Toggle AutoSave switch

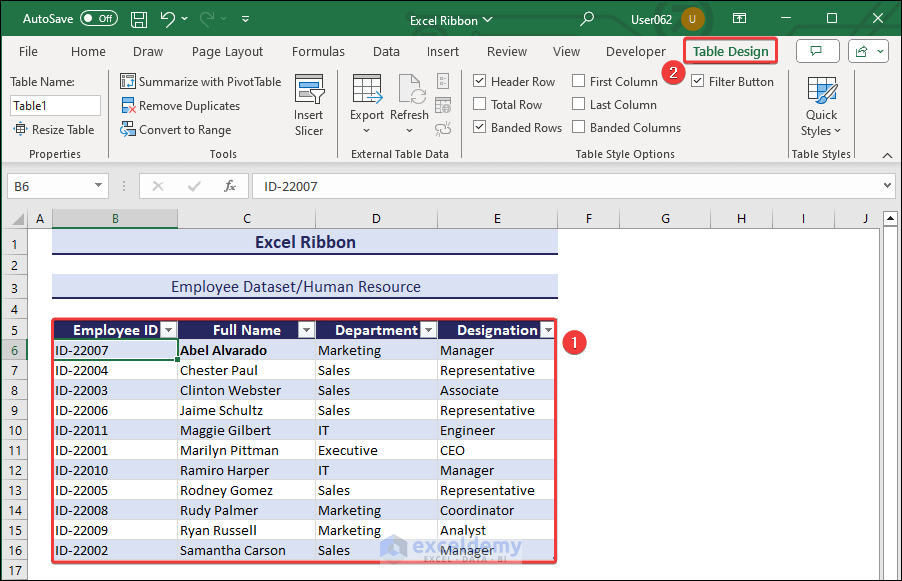point(98,19)
